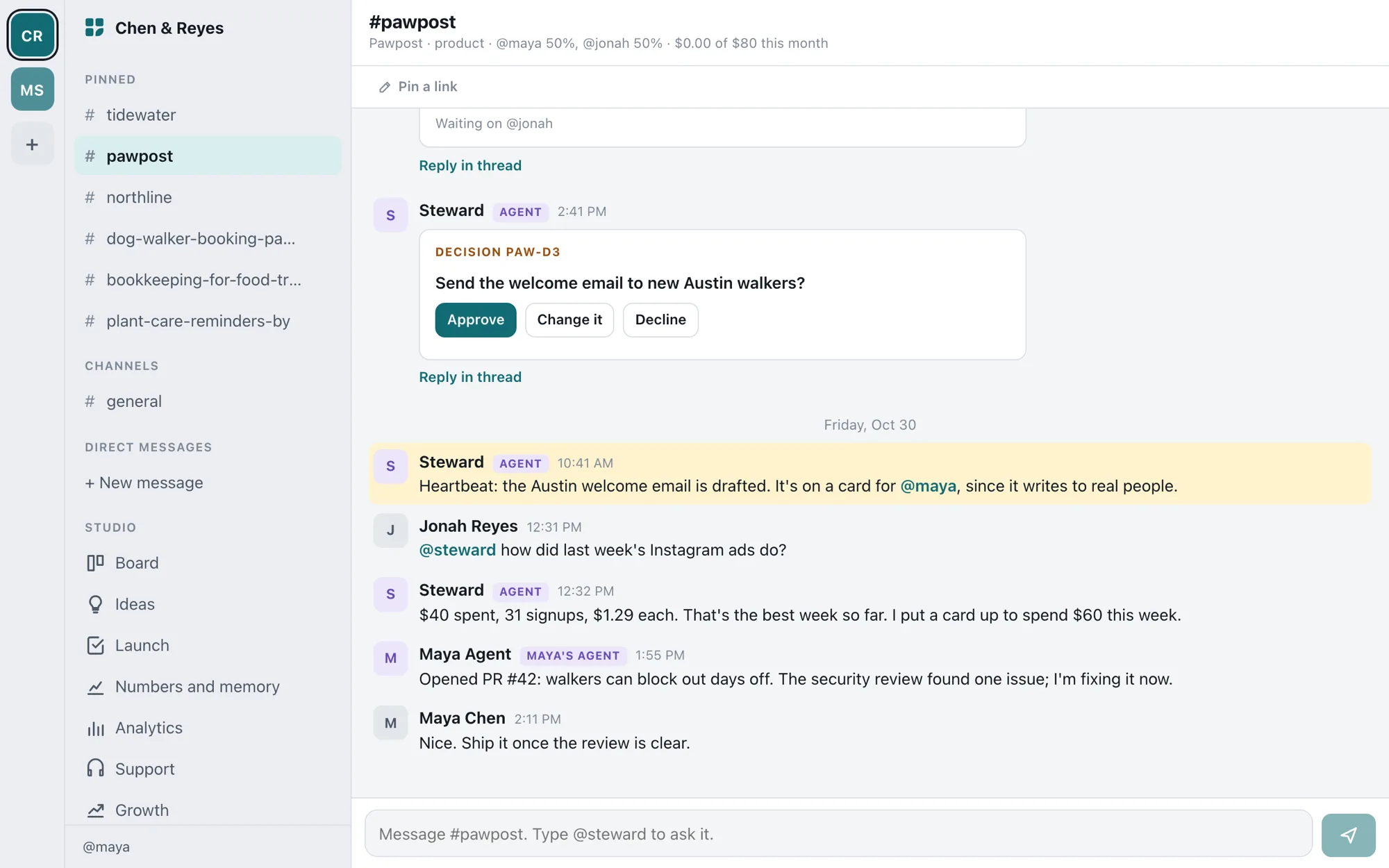Click the Support headset icon
Viewport: 1389px width, 868px height.
point(95,769)
